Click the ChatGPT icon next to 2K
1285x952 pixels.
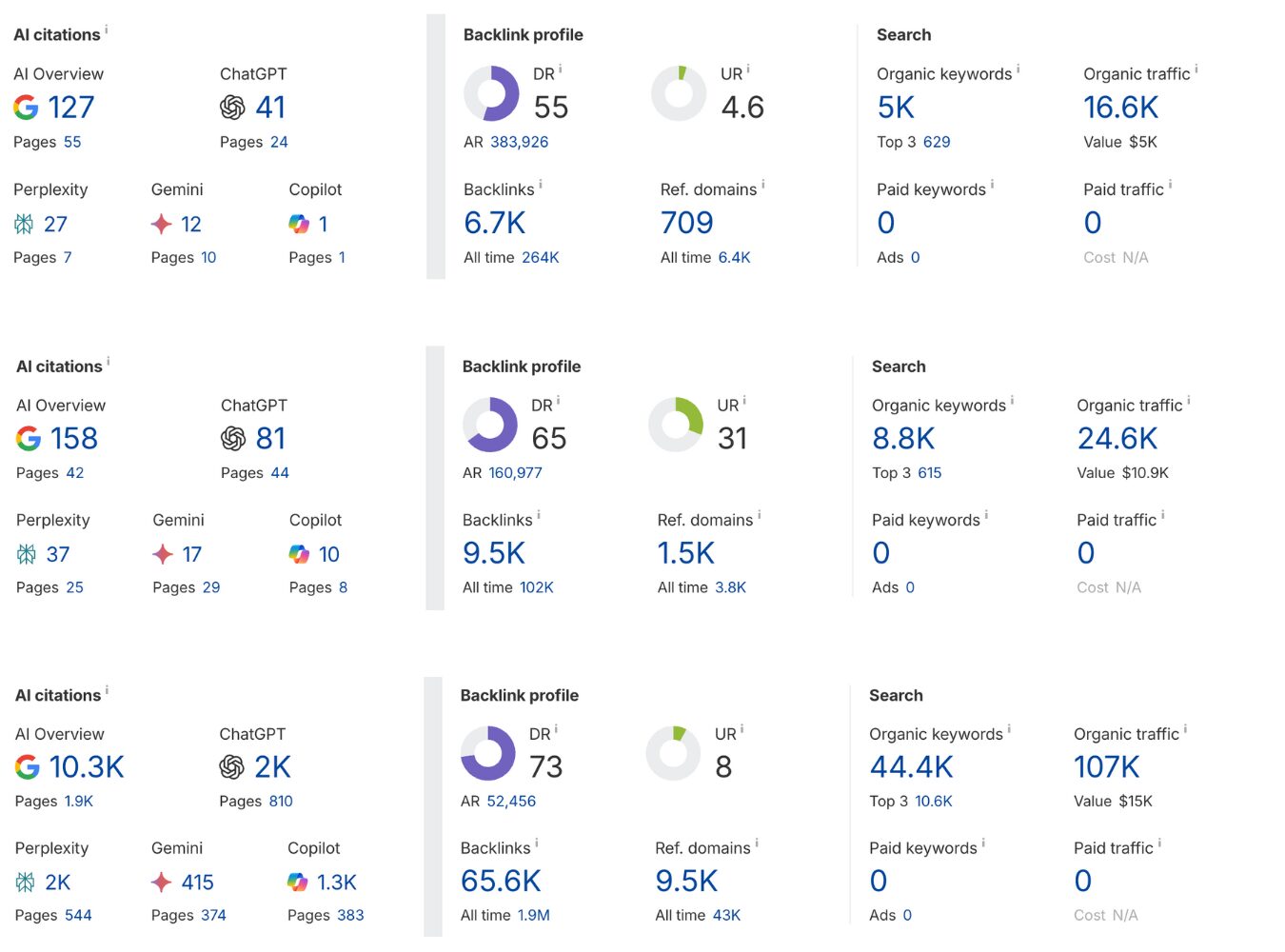(231, 767)
